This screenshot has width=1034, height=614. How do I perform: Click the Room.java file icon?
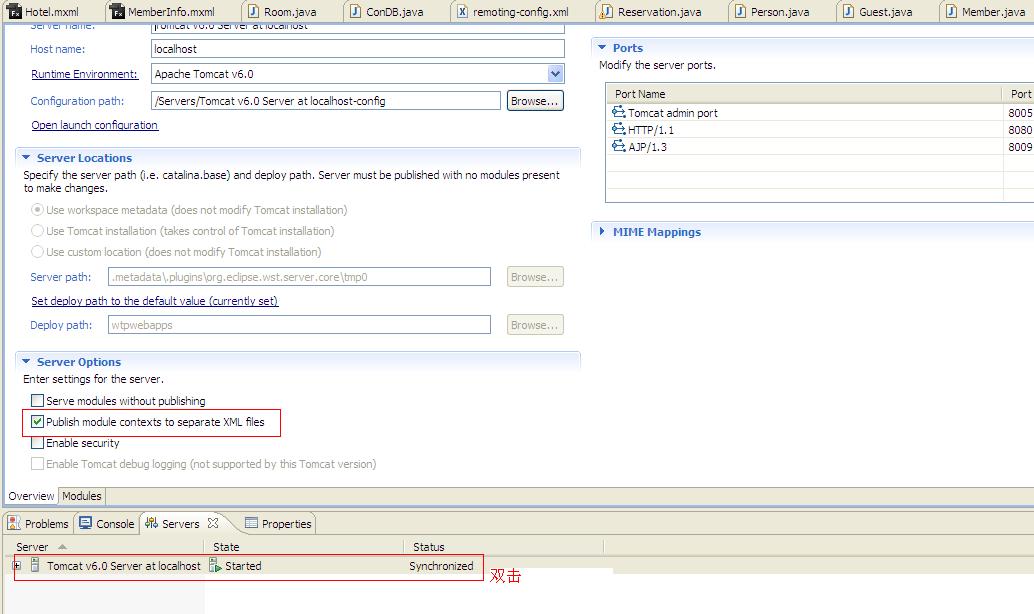pyautogui.click(x=253, y=11)
